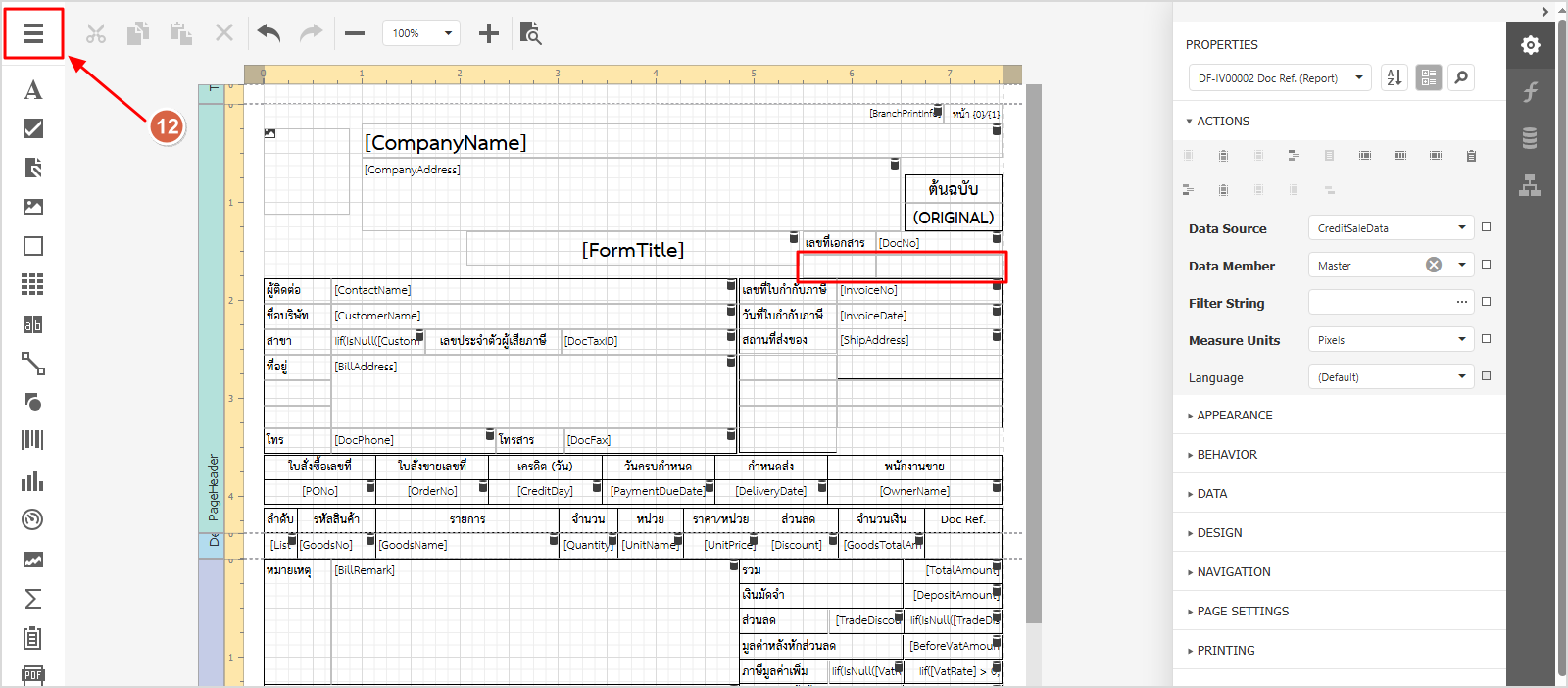Click the Filter String ellipsis button

[1461, 302]
